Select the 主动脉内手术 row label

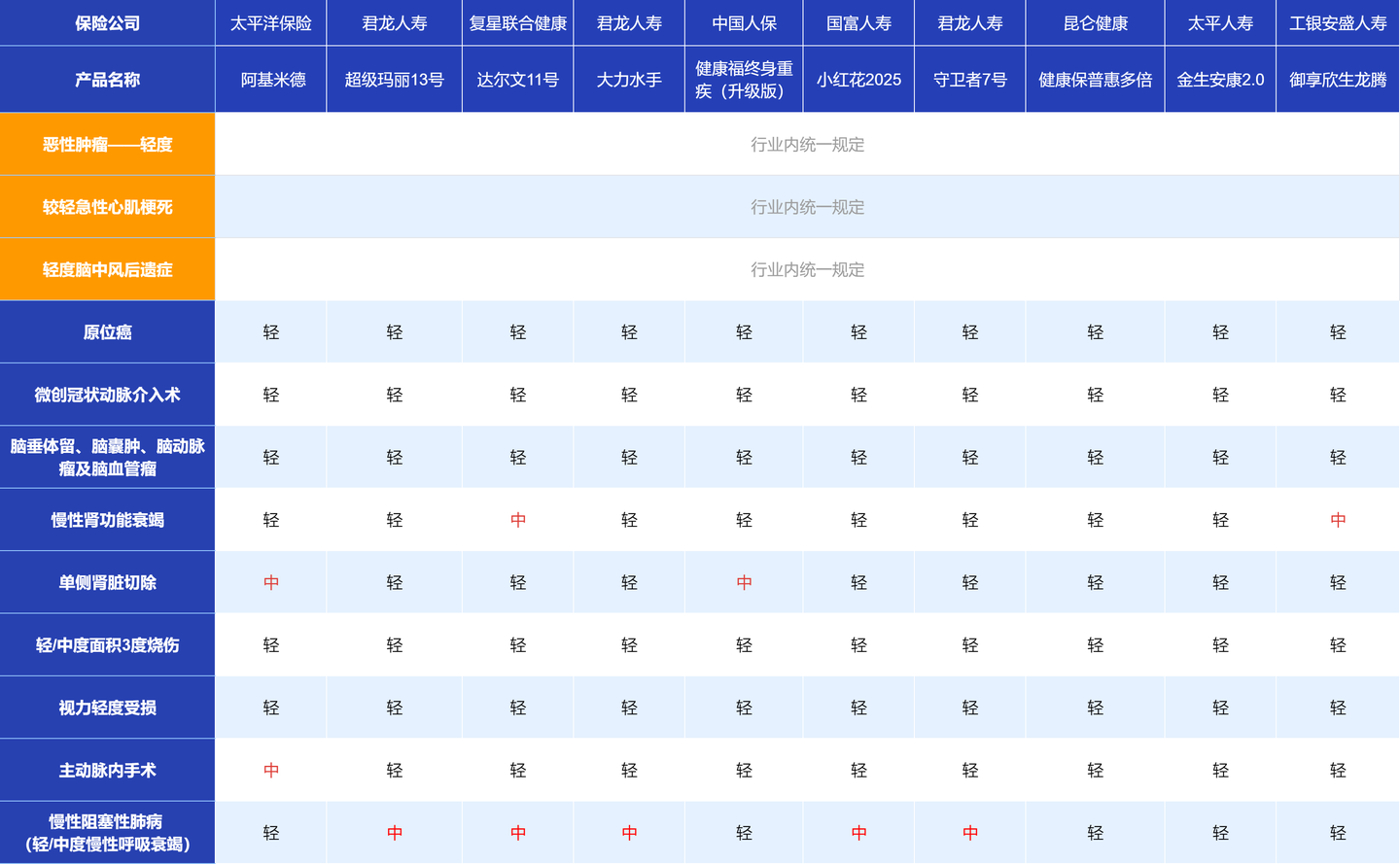(x=107, y=770)
